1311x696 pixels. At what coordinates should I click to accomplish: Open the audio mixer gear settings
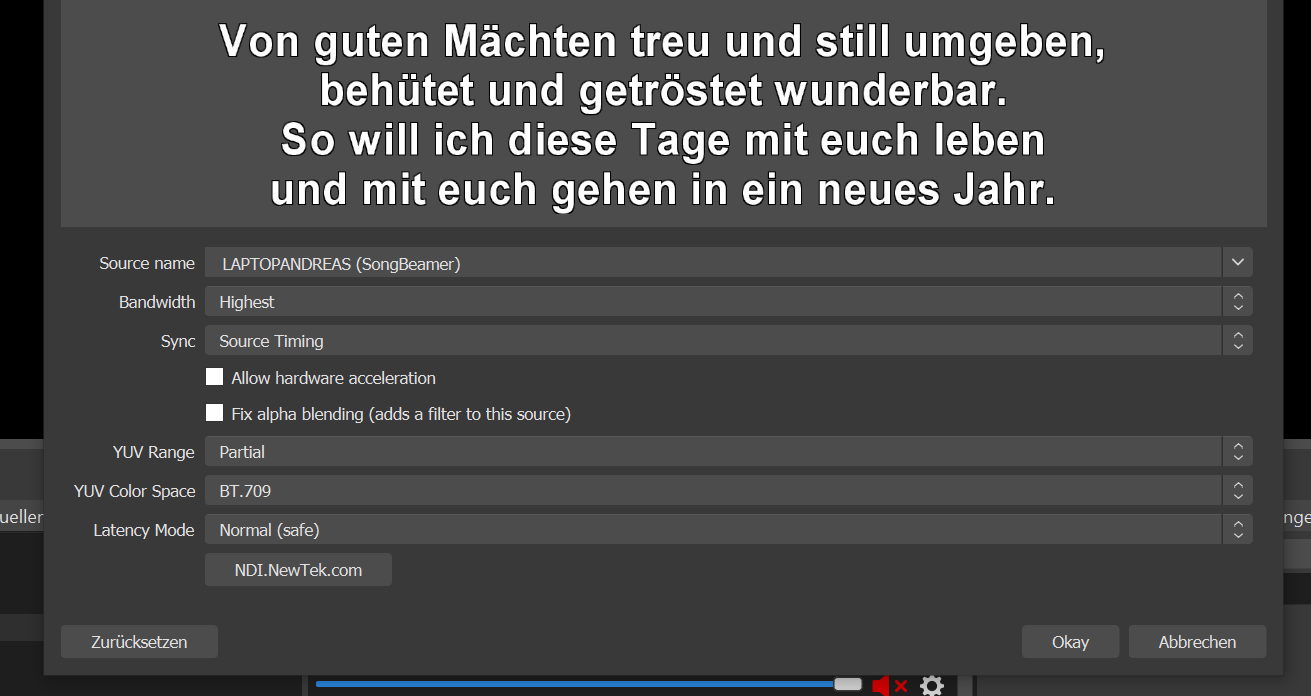pyautogui.click(x=931, y=685)
